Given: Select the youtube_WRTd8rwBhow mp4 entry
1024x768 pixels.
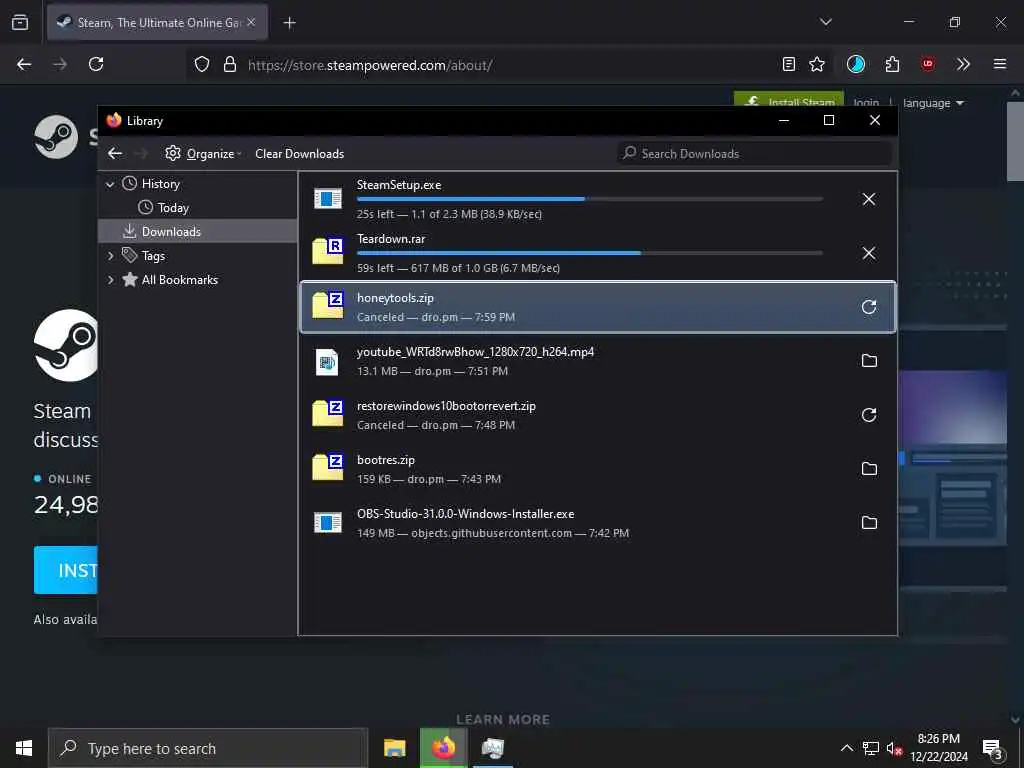Looking at the screenshot, I should 598,361.
